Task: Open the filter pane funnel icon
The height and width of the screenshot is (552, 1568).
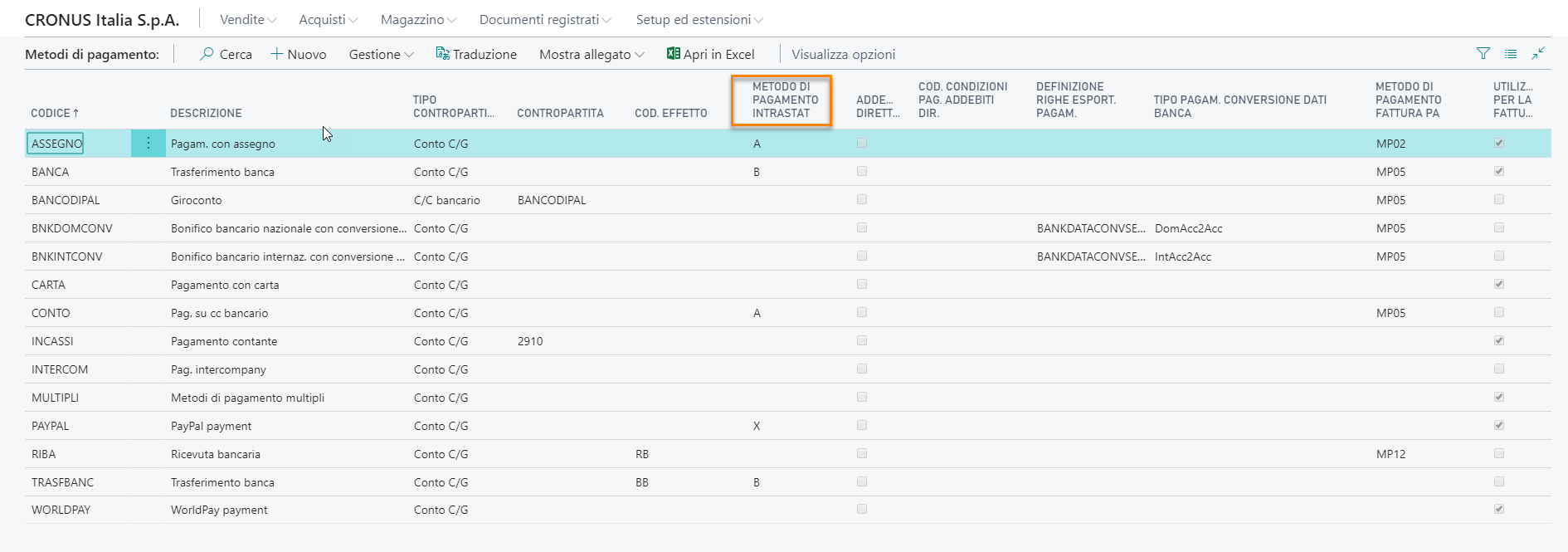Action: point(1483,54)
